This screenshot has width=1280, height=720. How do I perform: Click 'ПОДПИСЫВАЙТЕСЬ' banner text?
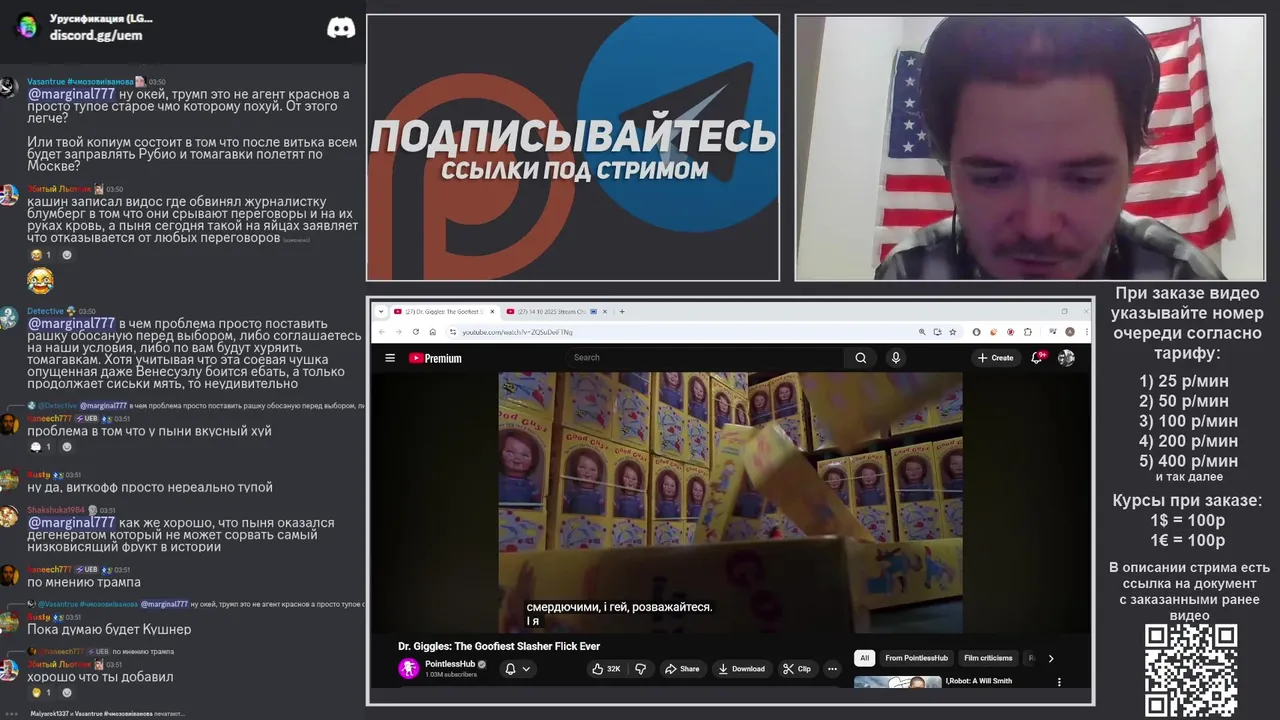[x=573, y=135]
